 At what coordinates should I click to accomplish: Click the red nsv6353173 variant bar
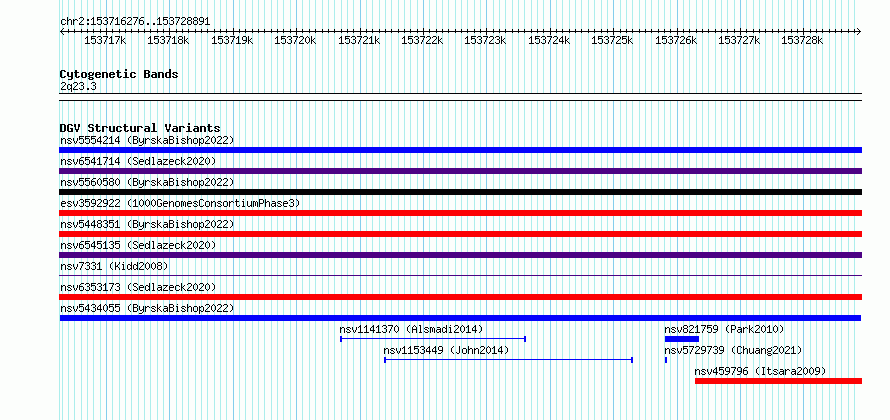pos(460,297)
